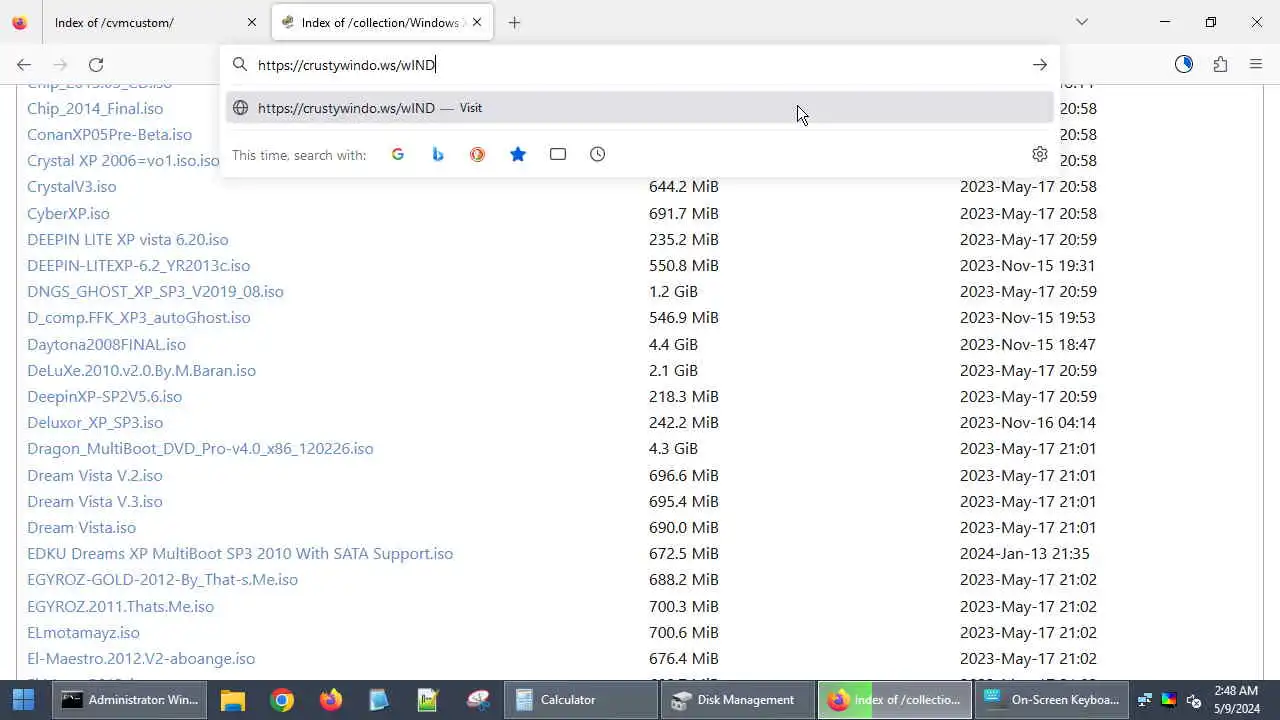Click the pinned Firefox taskbar icon

tap(331, 700)
